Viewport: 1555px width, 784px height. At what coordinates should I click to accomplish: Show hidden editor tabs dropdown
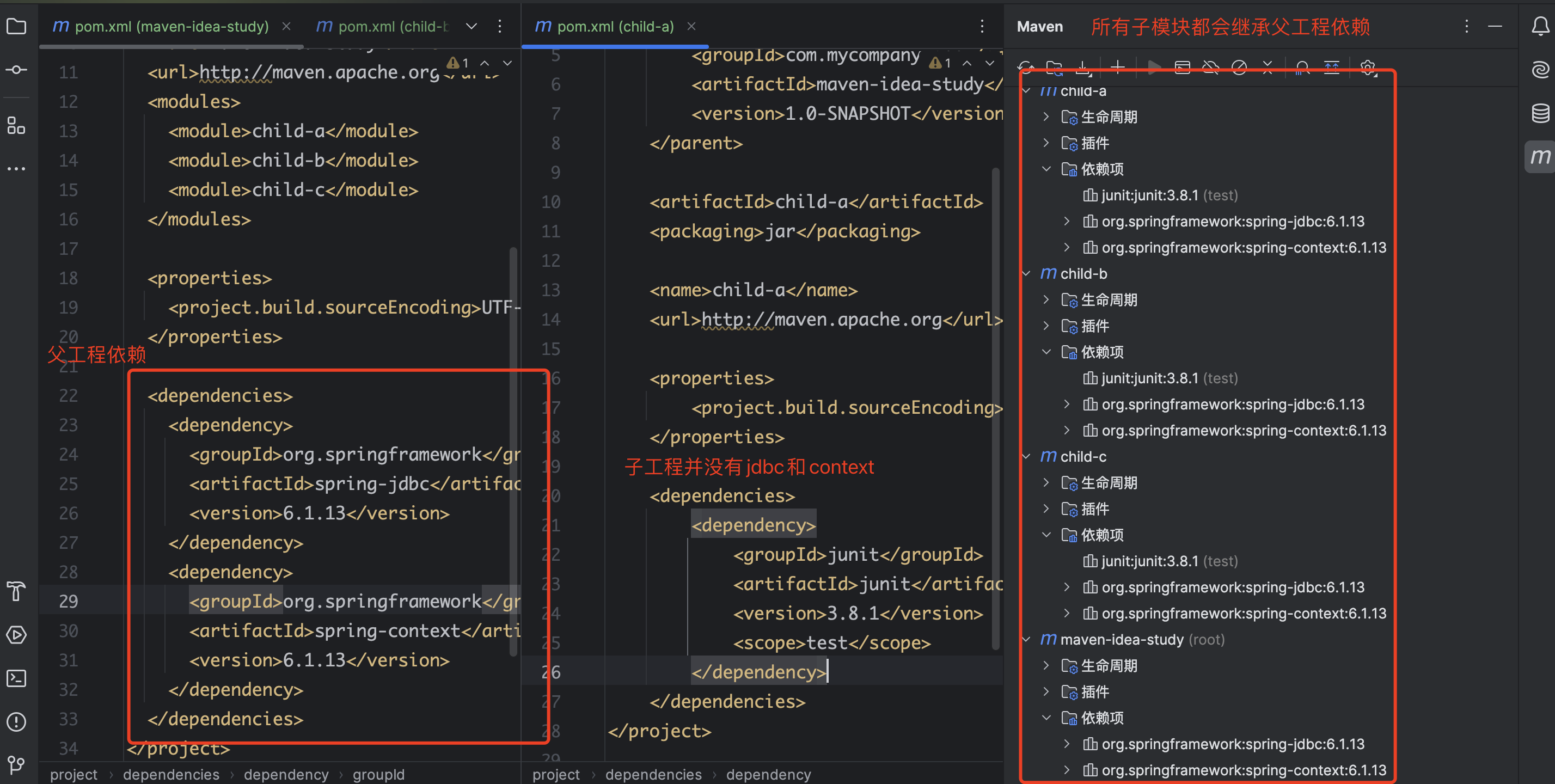[472, 26]
